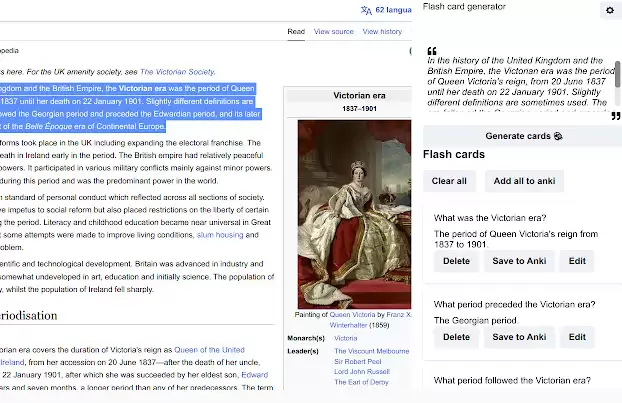Save the Victorian era definition card to Anki
622x403 pixels.
pyautogui.click(x=519, y=261)
